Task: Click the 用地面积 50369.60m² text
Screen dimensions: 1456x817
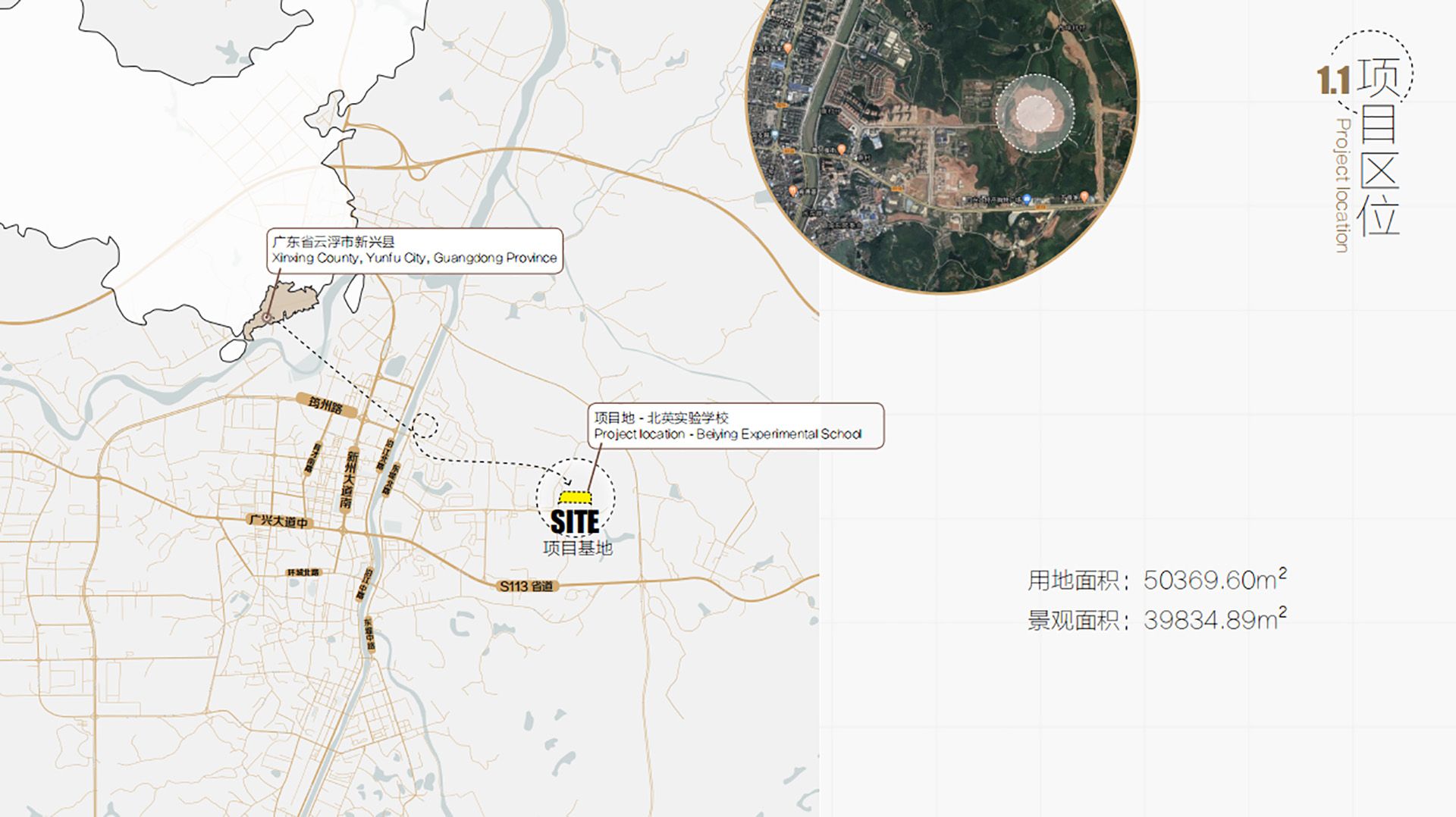Action: [x=1156, y=580]
